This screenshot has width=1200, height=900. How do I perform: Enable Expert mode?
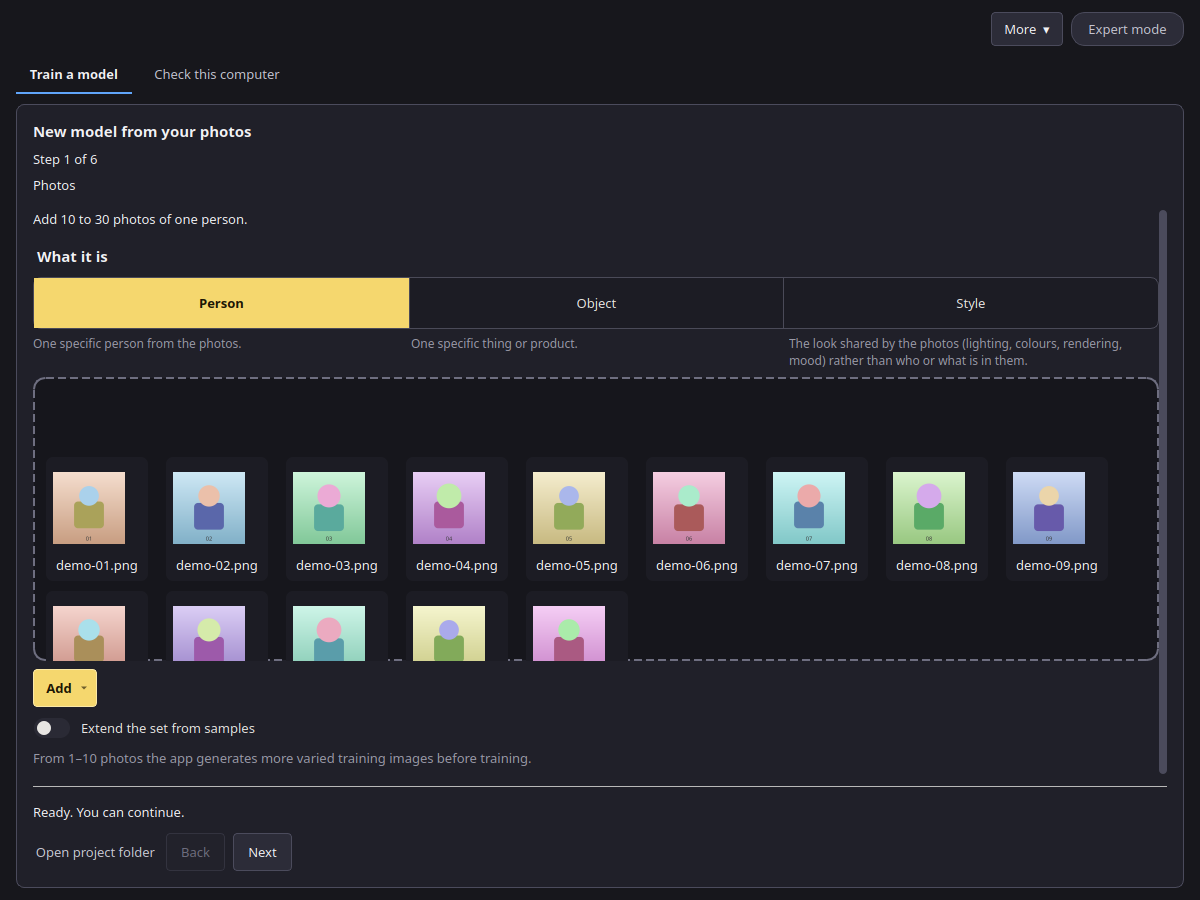click(x=1127, y=29)
